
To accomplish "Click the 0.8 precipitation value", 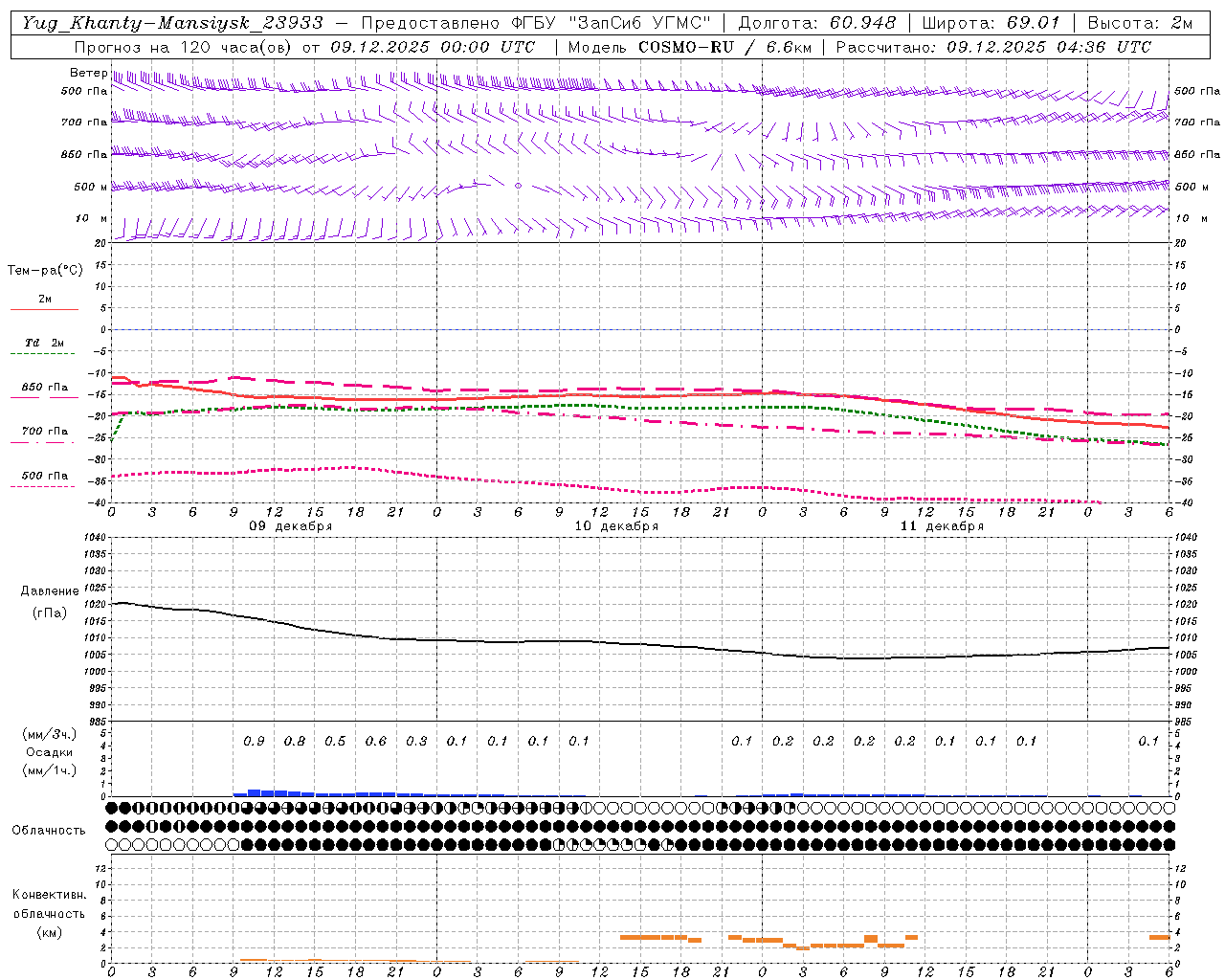I will [295, 741].
